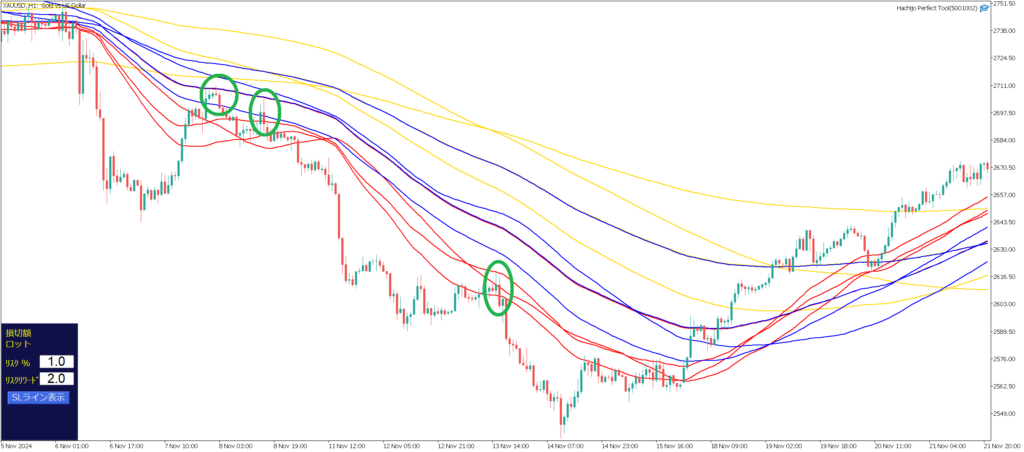
Task: Click the green circle near 13 Nov 14:00
Action: [x=498, y=288]
